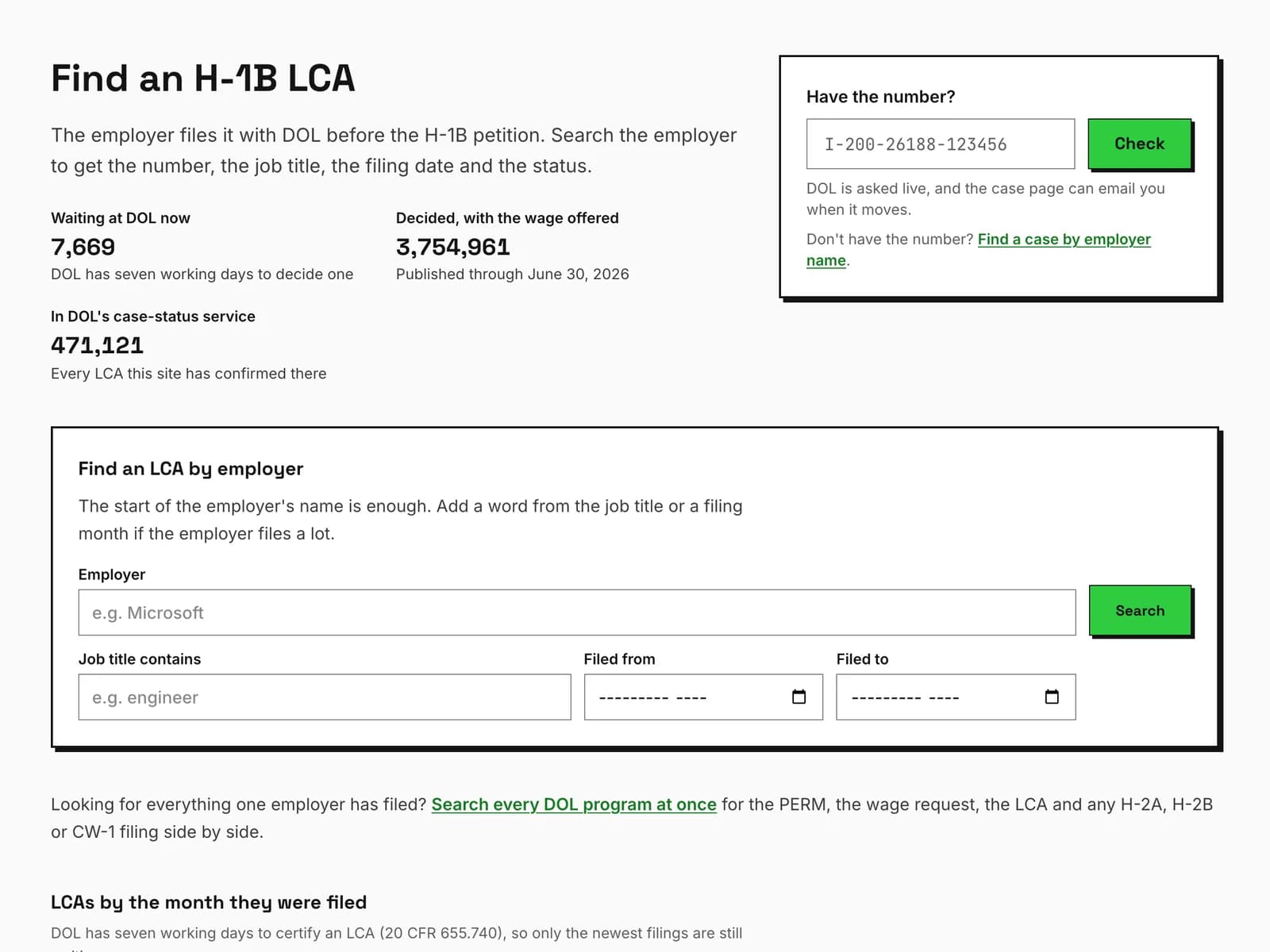
Task: Select the Job title contains field
Action: [325, 697]
